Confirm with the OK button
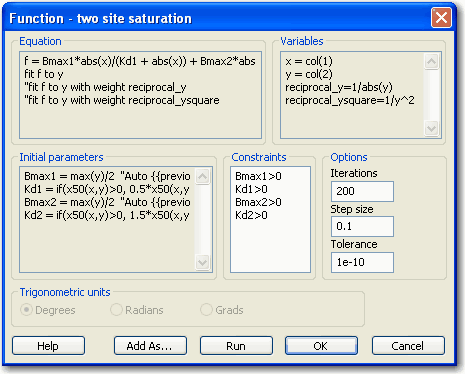 pos(321,346)
